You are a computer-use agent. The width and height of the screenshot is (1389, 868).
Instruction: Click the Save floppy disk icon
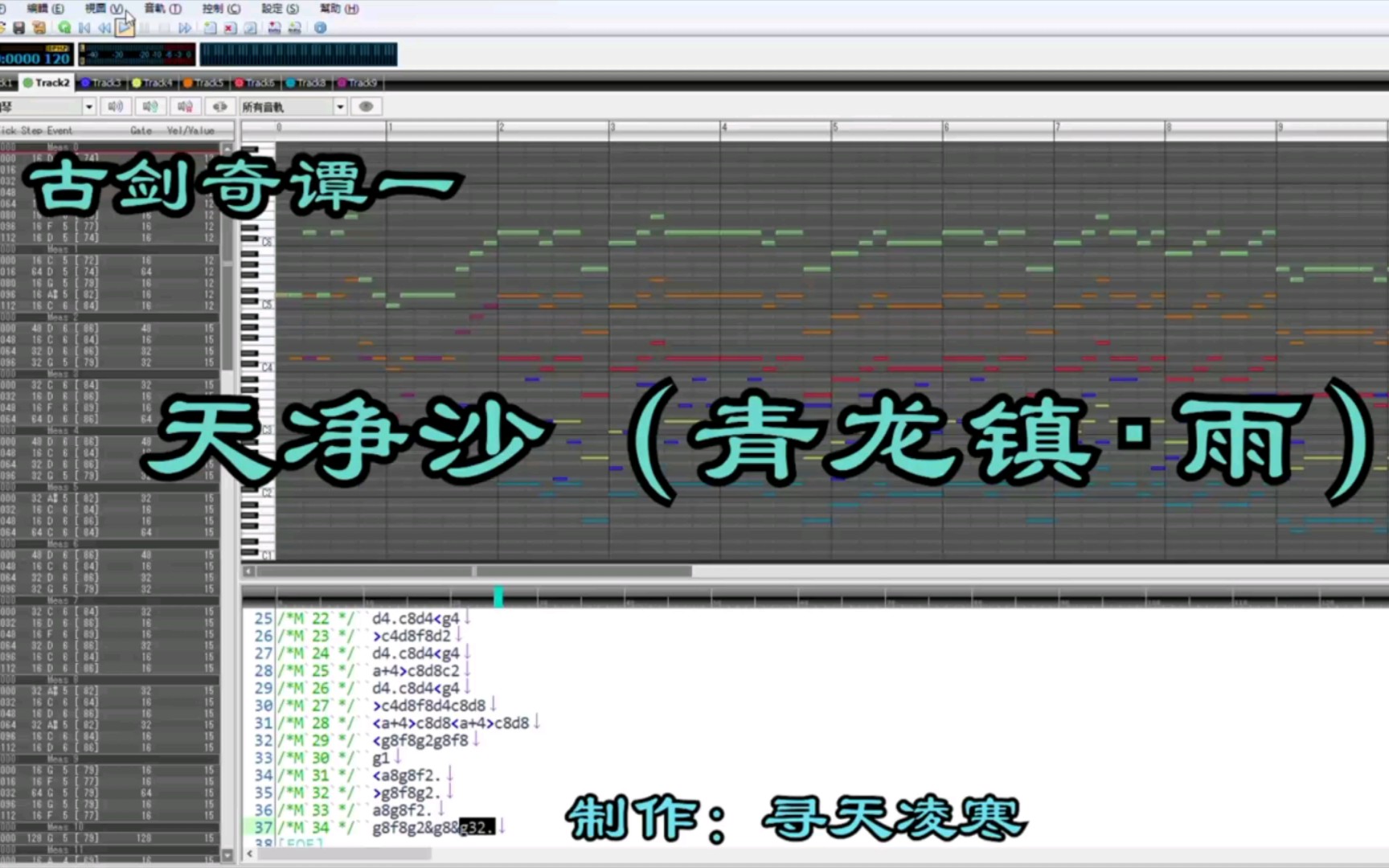point(18,28)
